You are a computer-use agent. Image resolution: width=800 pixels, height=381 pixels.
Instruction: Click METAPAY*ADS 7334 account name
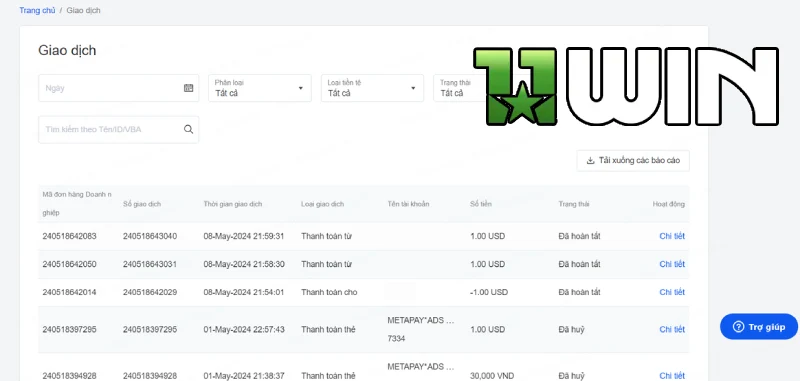420,329
